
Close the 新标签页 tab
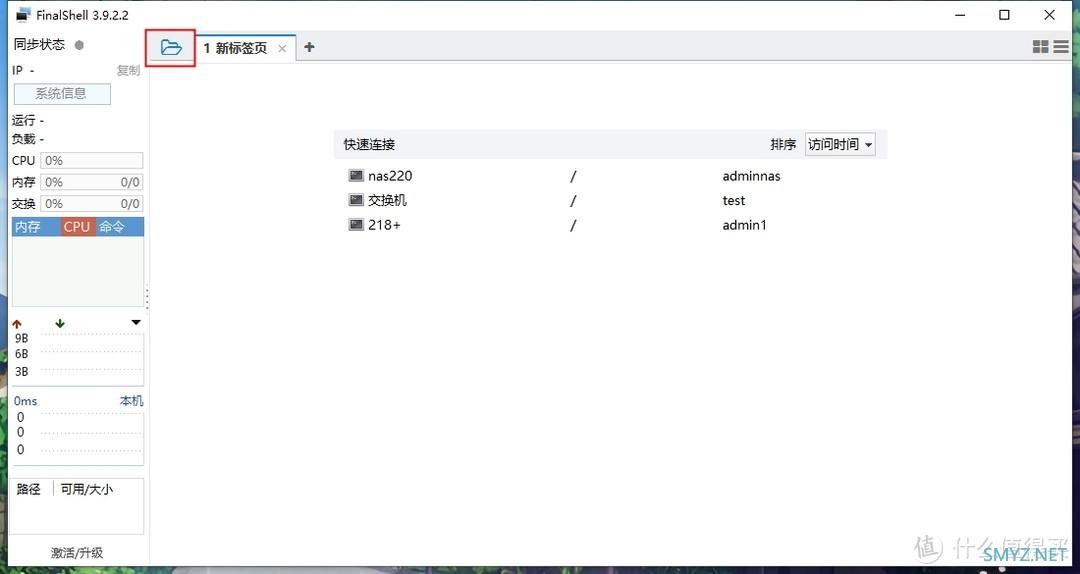click(x=282, y=48)
